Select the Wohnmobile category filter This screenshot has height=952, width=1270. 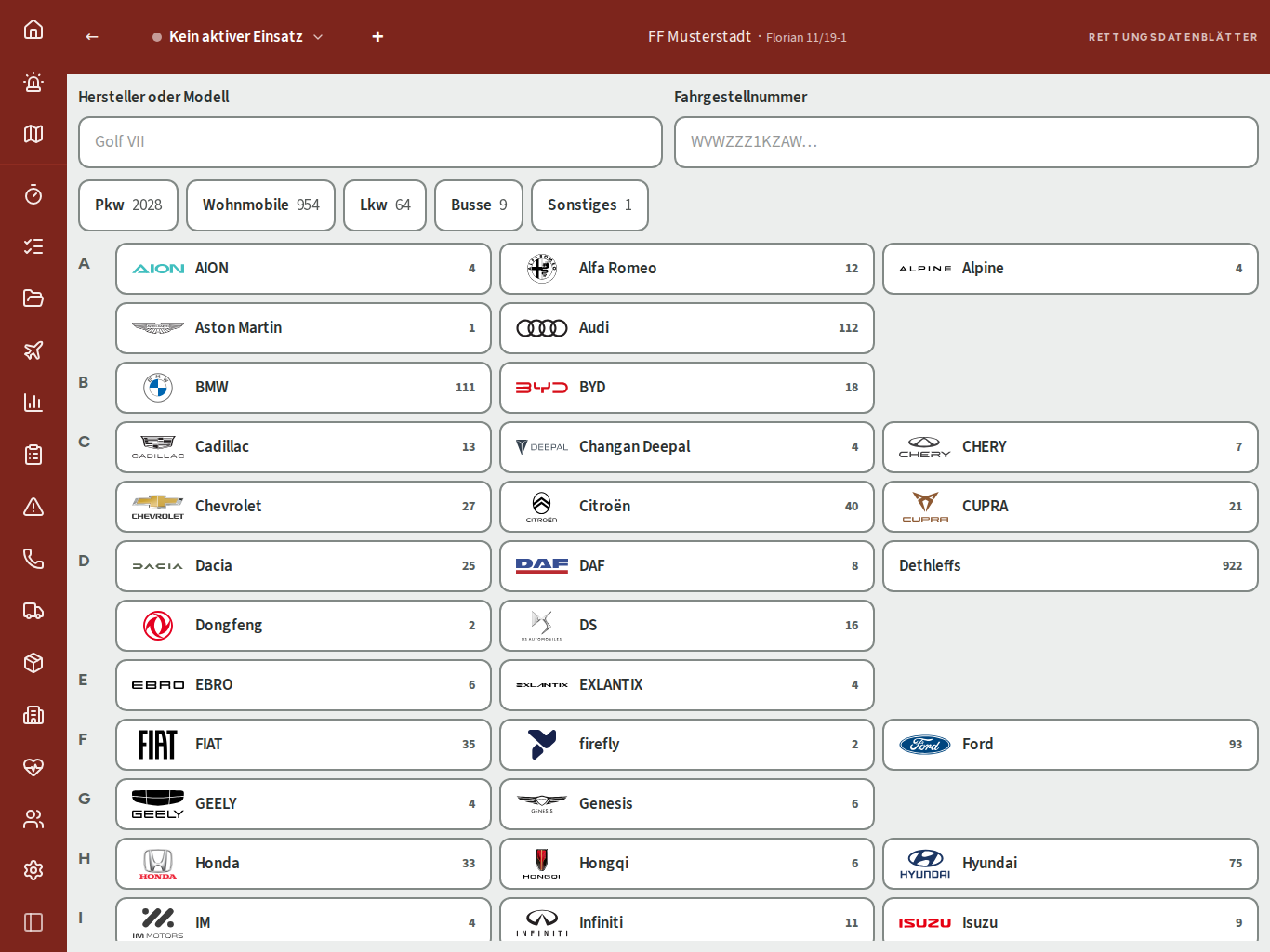pyautogui.click(x=261, y=205)
